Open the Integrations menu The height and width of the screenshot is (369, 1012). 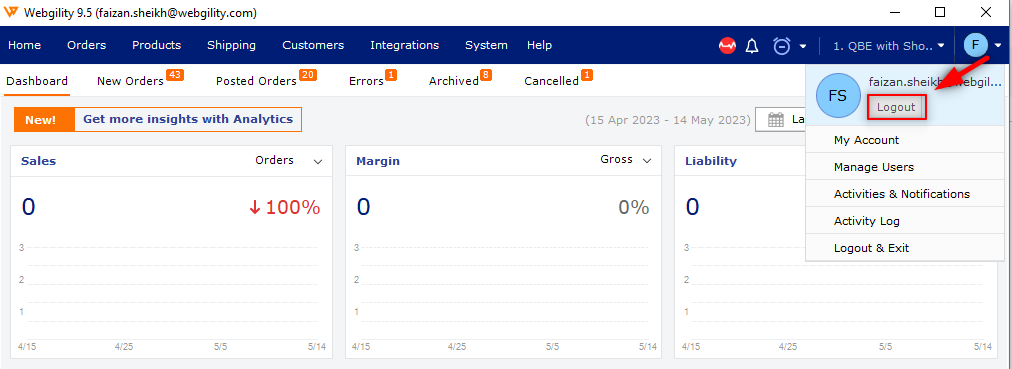point(405,45)
